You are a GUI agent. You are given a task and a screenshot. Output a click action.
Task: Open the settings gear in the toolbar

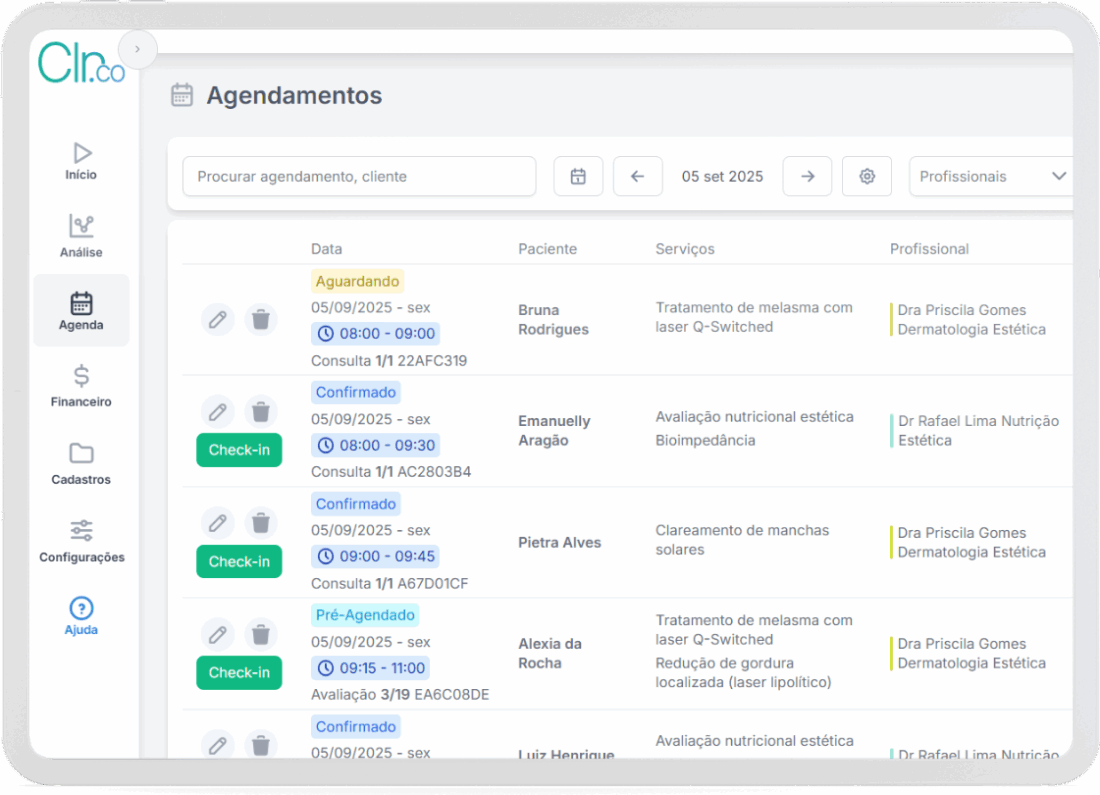pyautogui.click(x=867, y=176)
